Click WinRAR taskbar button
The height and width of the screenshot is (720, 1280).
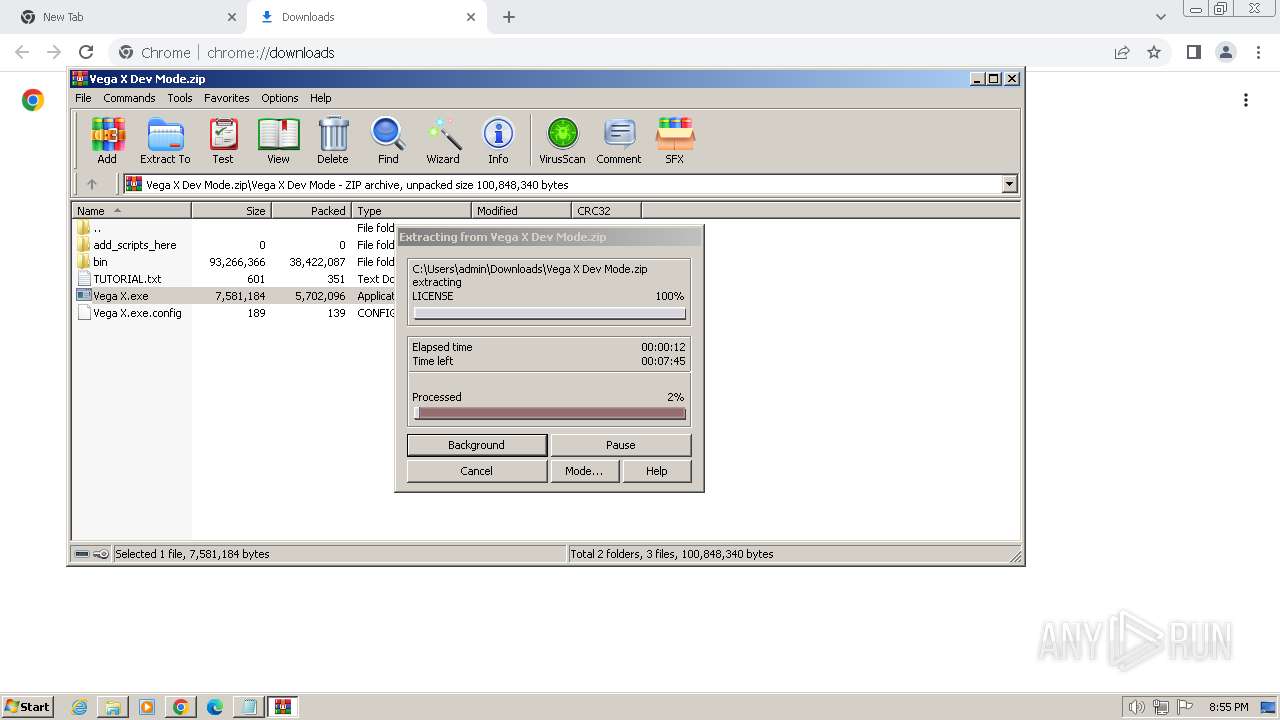283,707
